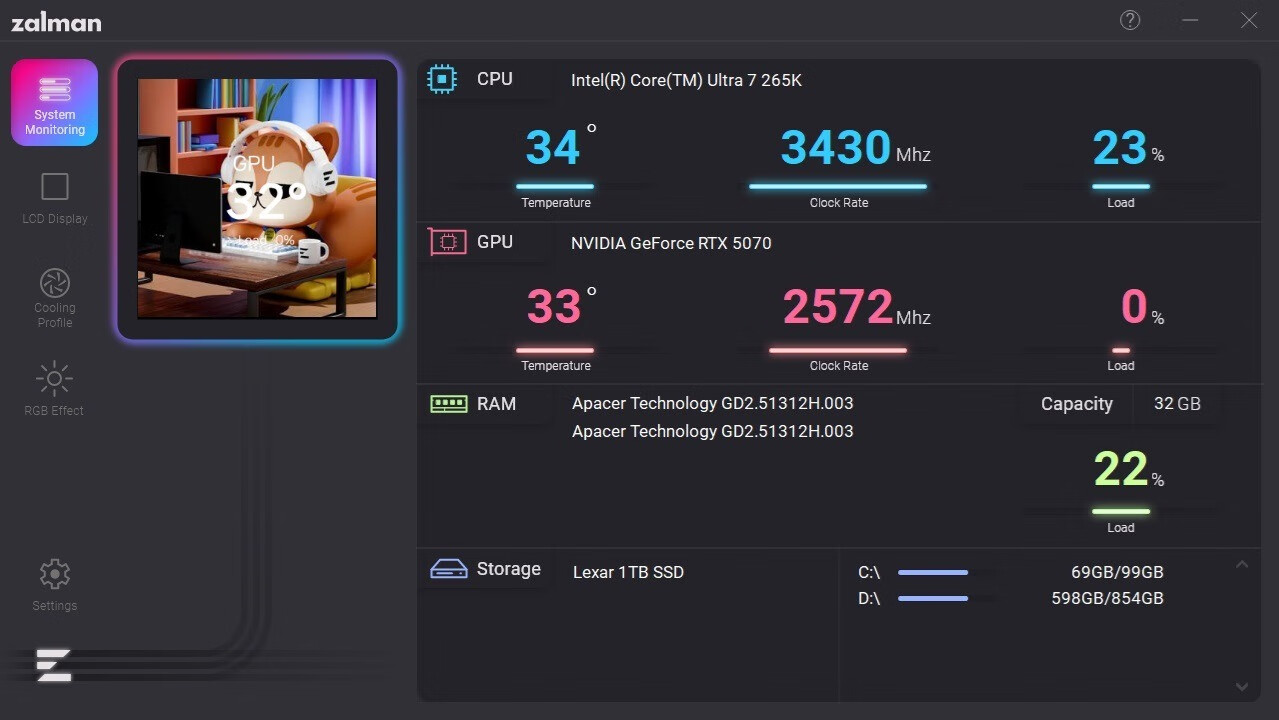Click the CPU chip icon
Screen dimensions: 1279x720
point(442,79)
